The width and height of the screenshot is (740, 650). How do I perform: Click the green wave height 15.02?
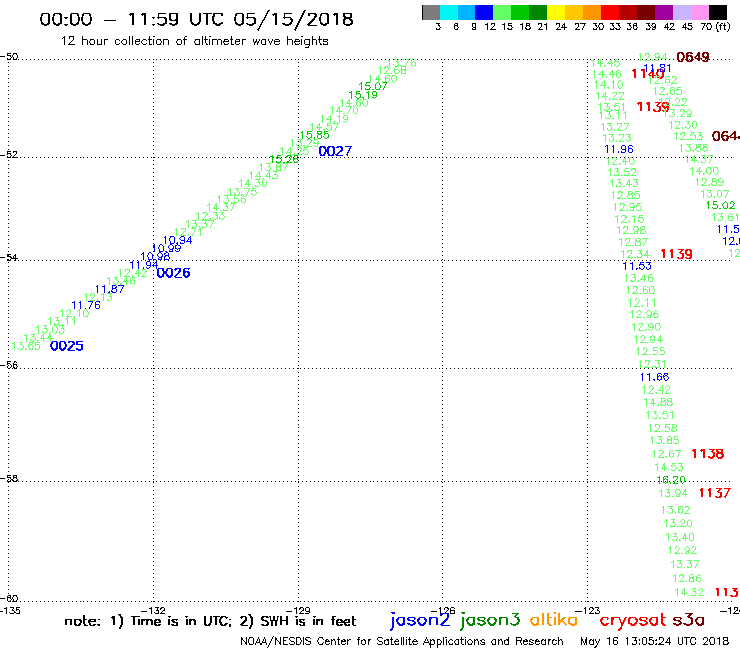pyautogui.click(x=721, y=205)
